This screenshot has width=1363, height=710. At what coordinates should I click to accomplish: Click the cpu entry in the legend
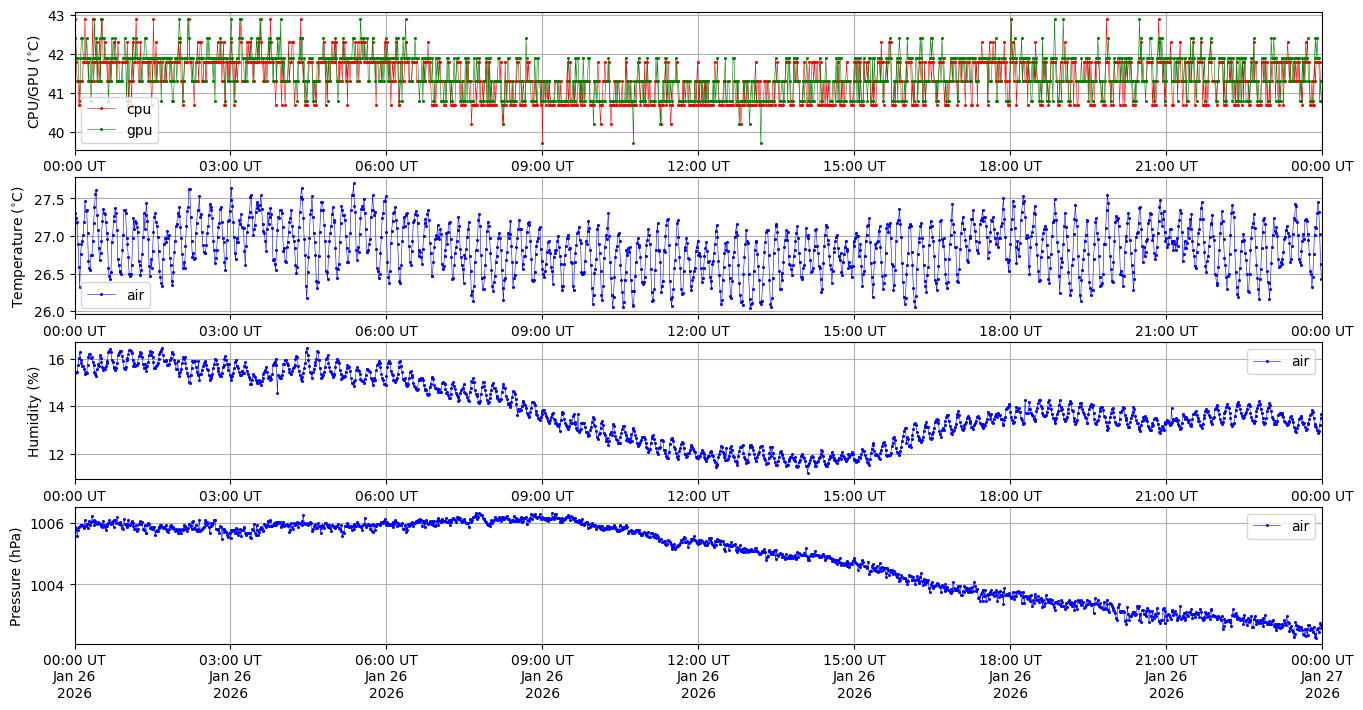point(138,109)
